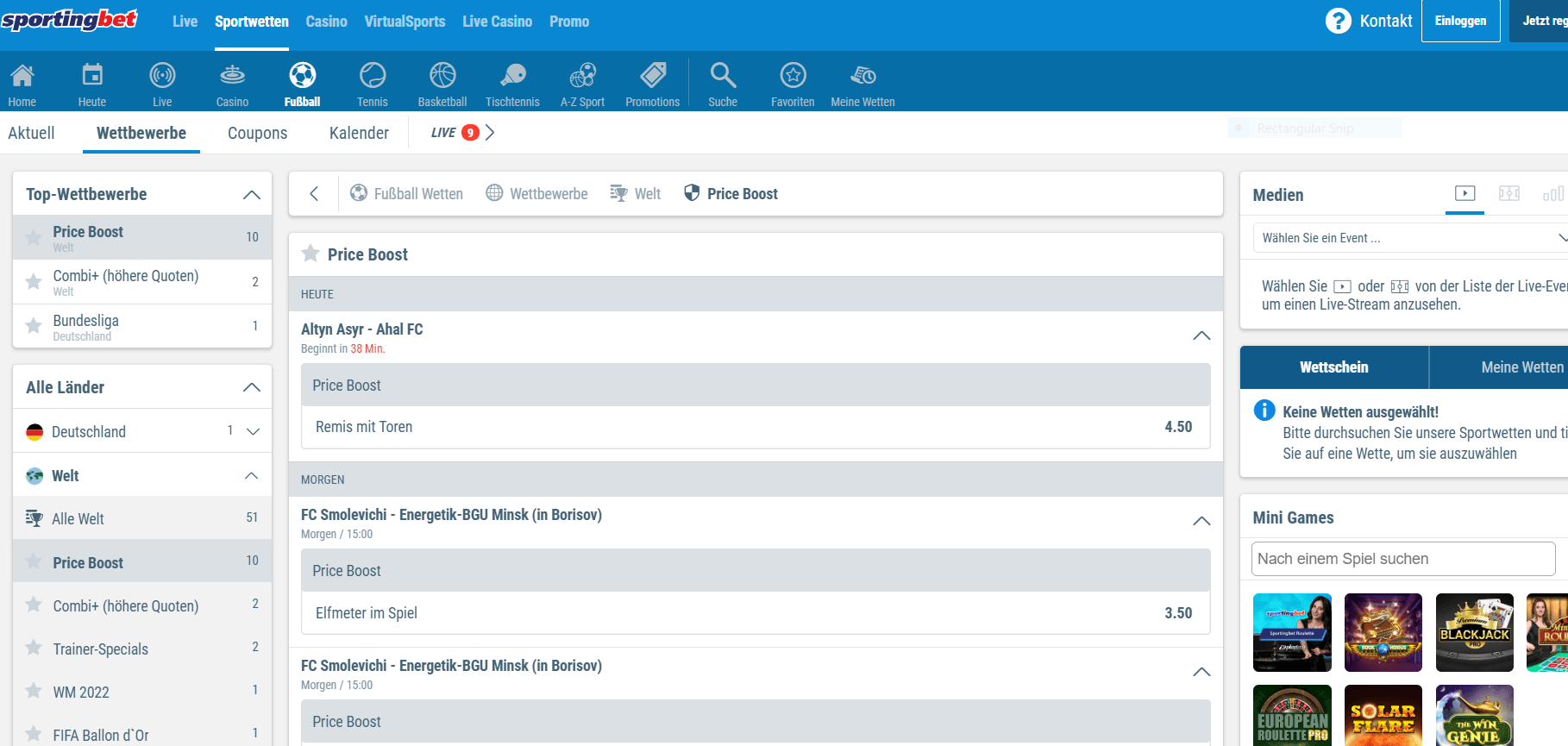Switch to the Coupons tab
The height and width of the screenshot is (746, 1568).
(x=257, y=133)
